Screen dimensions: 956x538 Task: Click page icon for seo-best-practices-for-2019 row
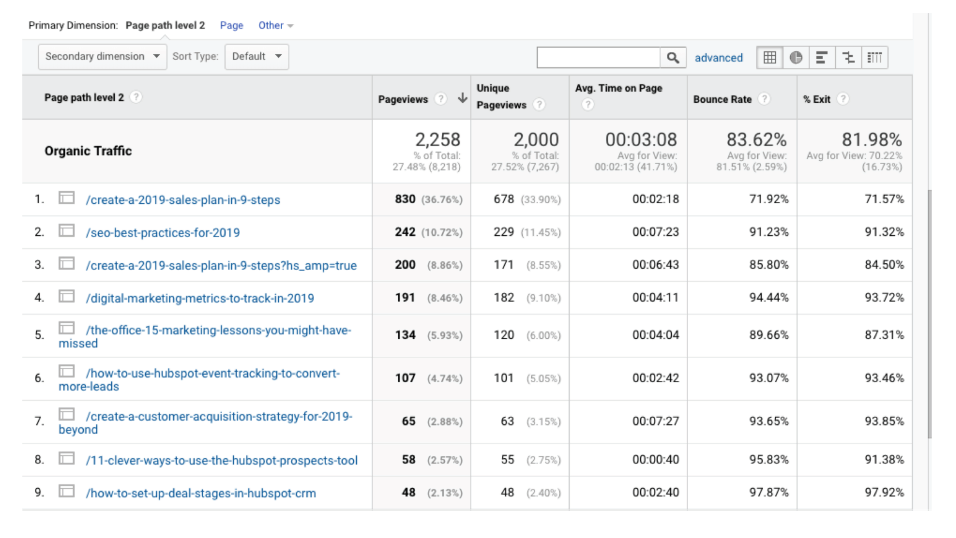pos(66,231)
